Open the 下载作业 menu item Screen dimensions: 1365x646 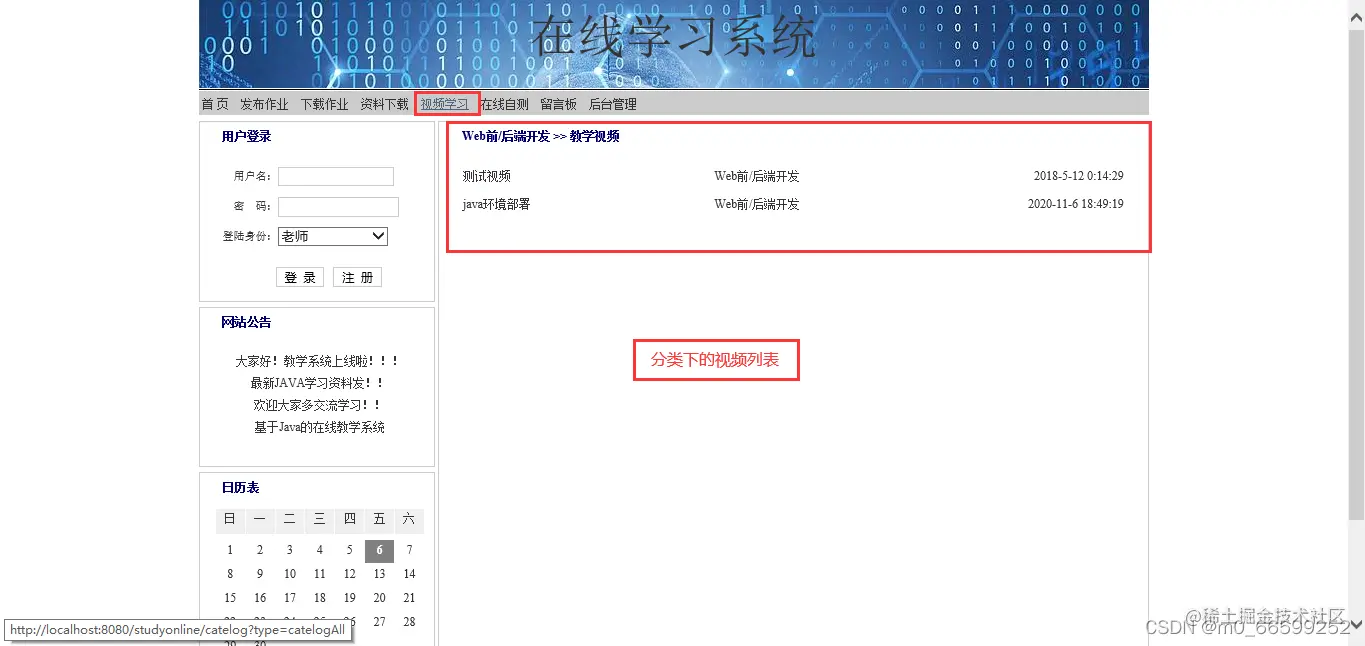(324, 103)
